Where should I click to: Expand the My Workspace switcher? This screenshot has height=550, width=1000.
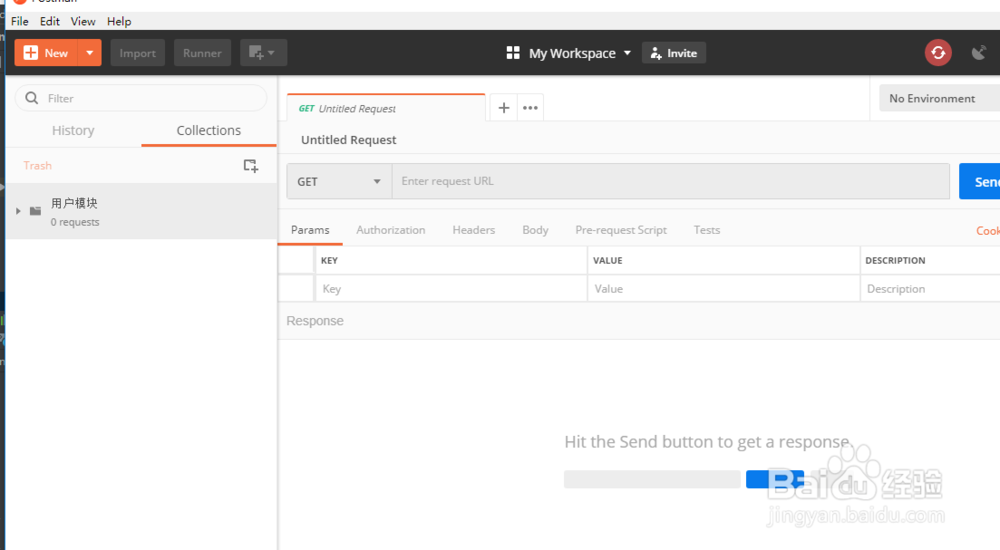[627, 53]
